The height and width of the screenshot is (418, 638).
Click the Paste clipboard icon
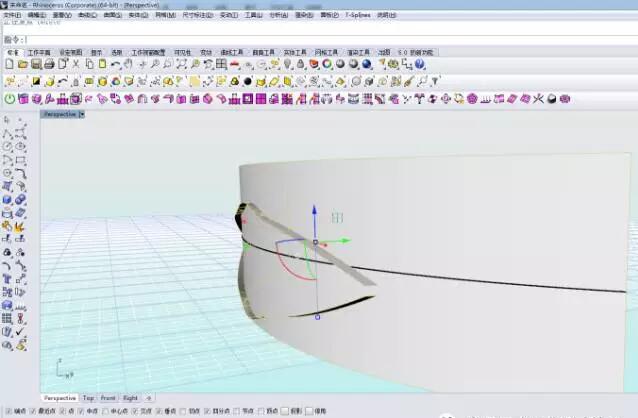(x=103, y=64)
